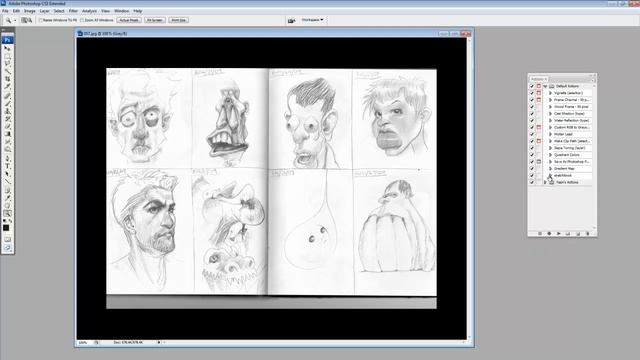Select the Hand tool

[7, 205]
